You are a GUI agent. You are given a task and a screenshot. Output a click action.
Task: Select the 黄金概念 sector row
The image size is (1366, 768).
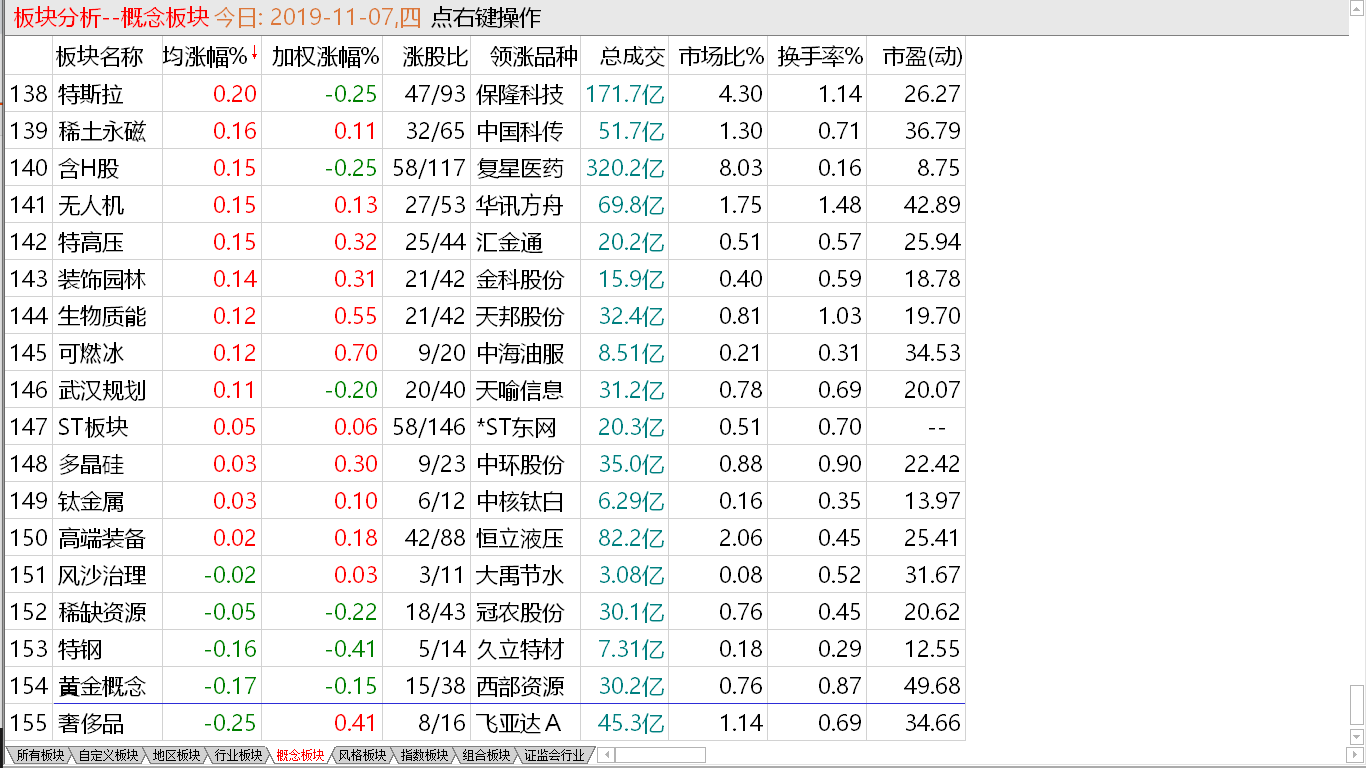(486, 686)
